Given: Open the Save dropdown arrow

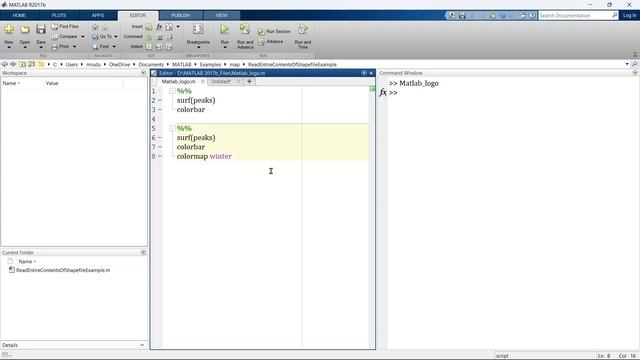Looking at the screenshot, I should click(41, 48).
